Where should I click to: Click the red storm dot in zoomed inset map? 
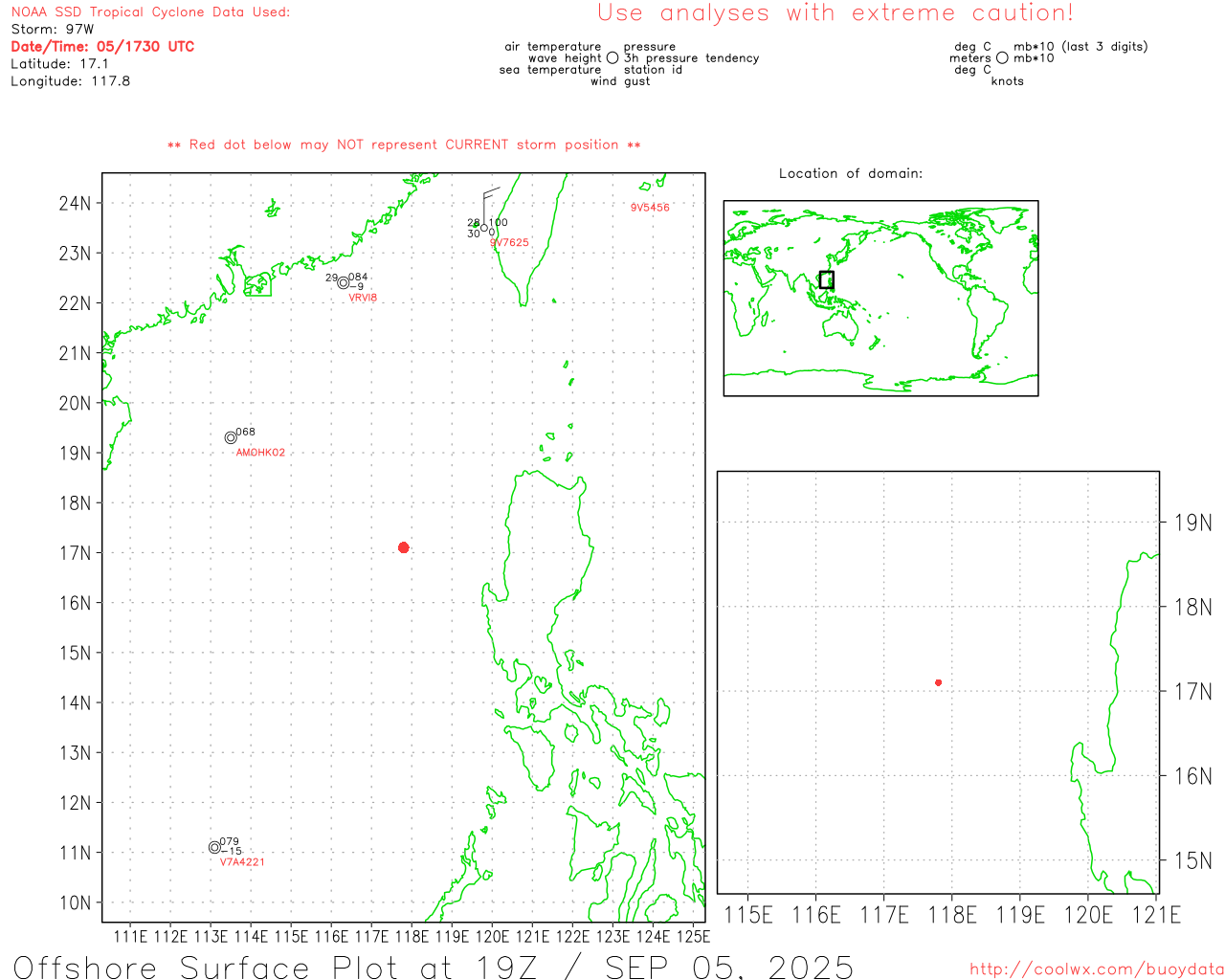[x=938, y=682]
